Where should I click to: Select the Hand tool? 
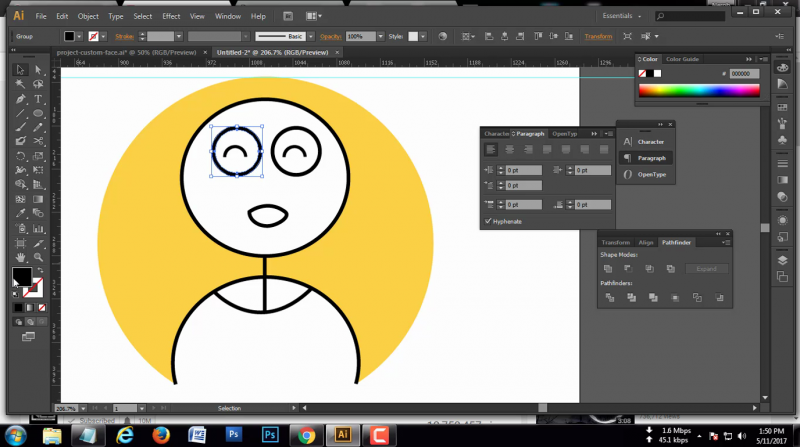21,256
